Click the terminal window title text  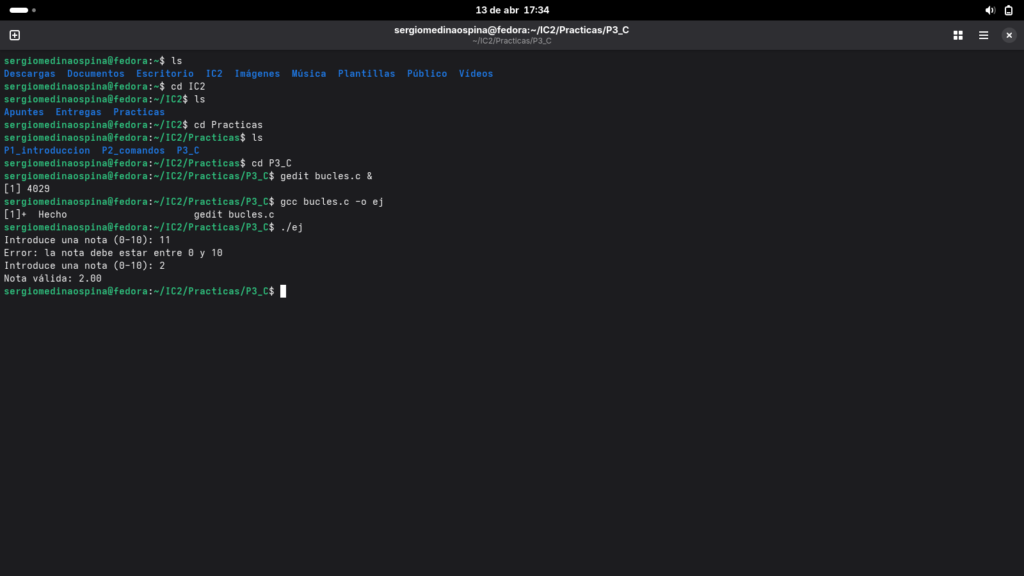[511, 30]
